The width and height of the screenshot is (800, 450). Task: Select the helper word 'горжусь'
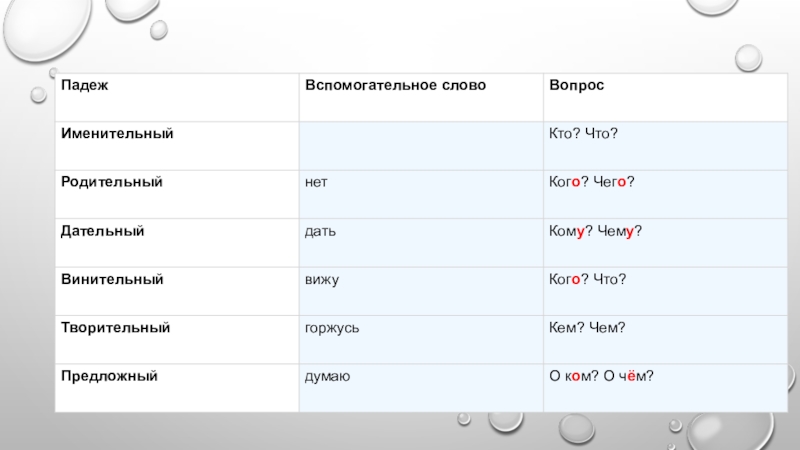tap(332, 327)
